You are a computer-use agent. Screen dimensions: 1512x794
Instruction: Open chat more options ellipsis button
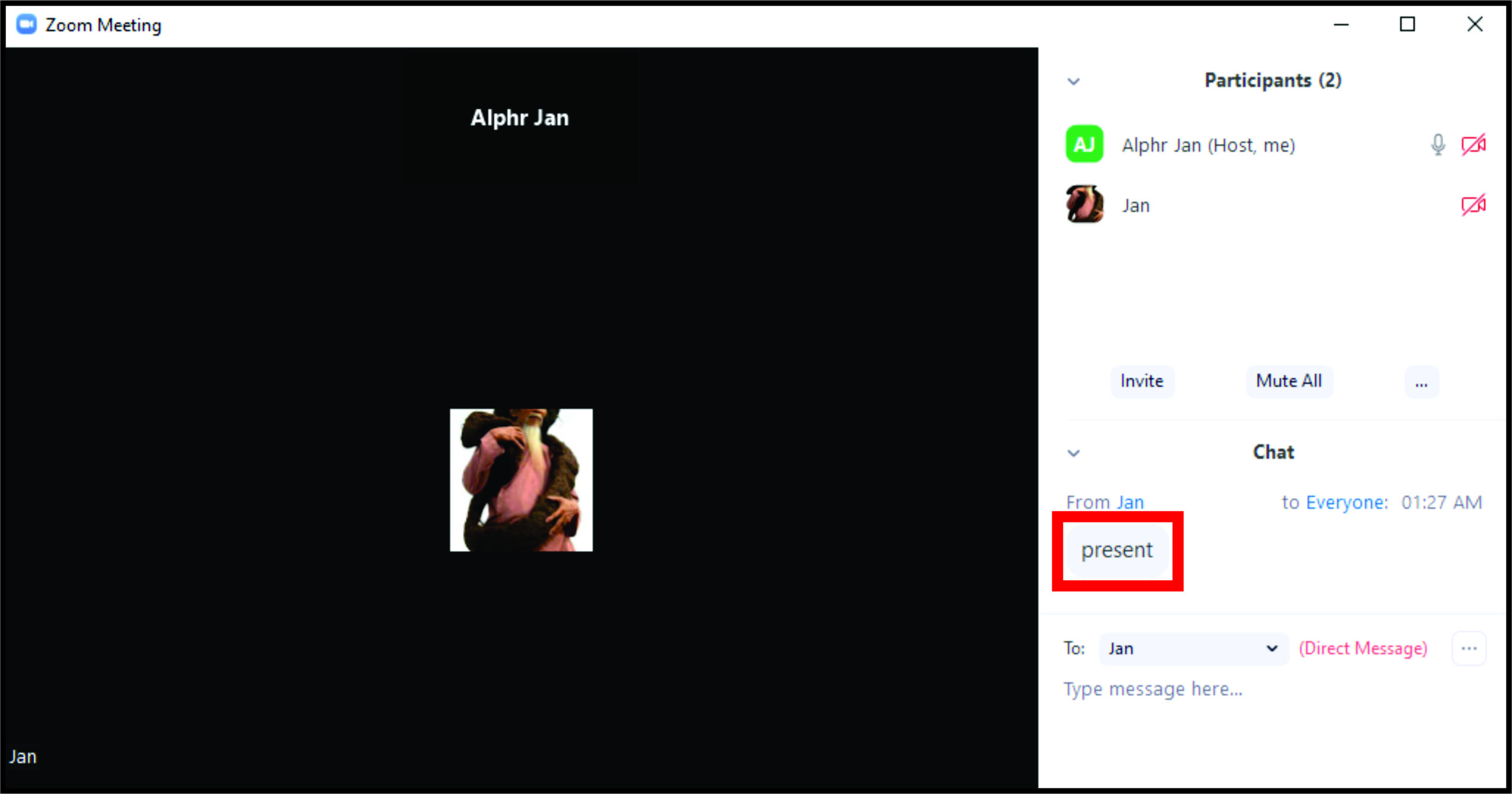coord(1468,648)
